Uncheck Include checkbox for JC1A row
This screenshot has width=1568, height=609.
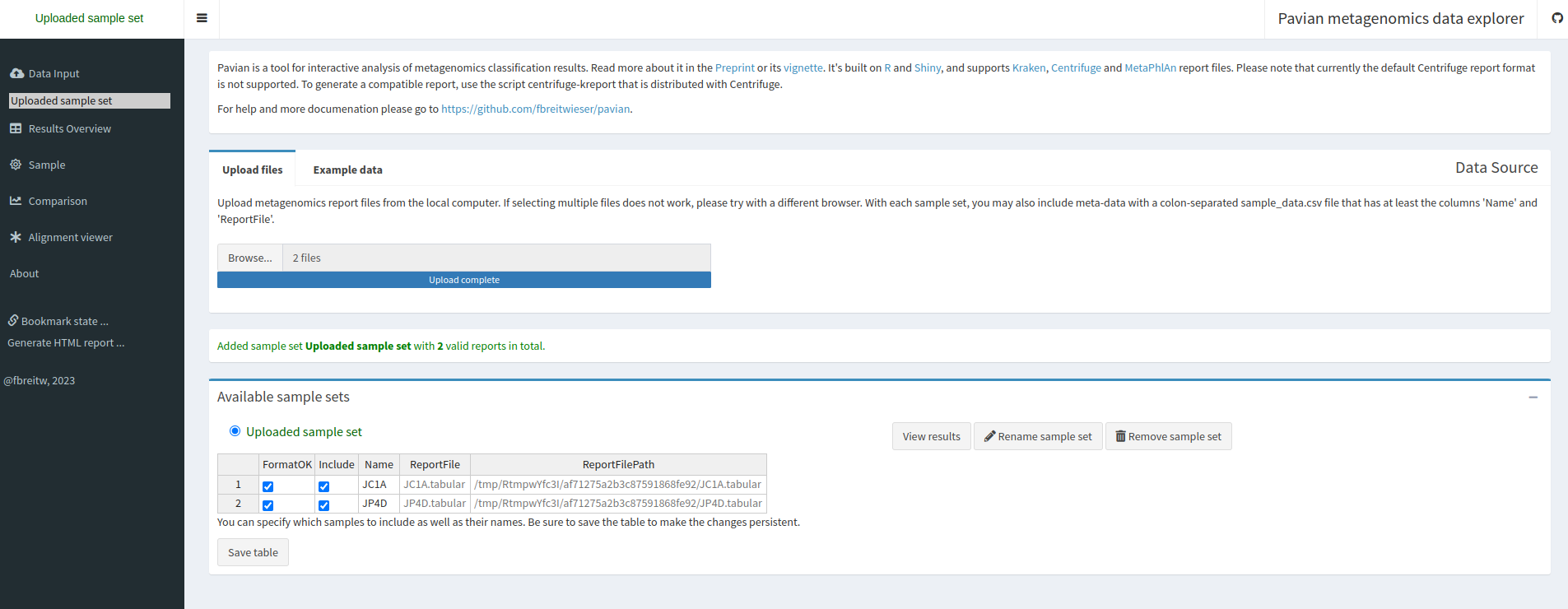click(323, 486)
